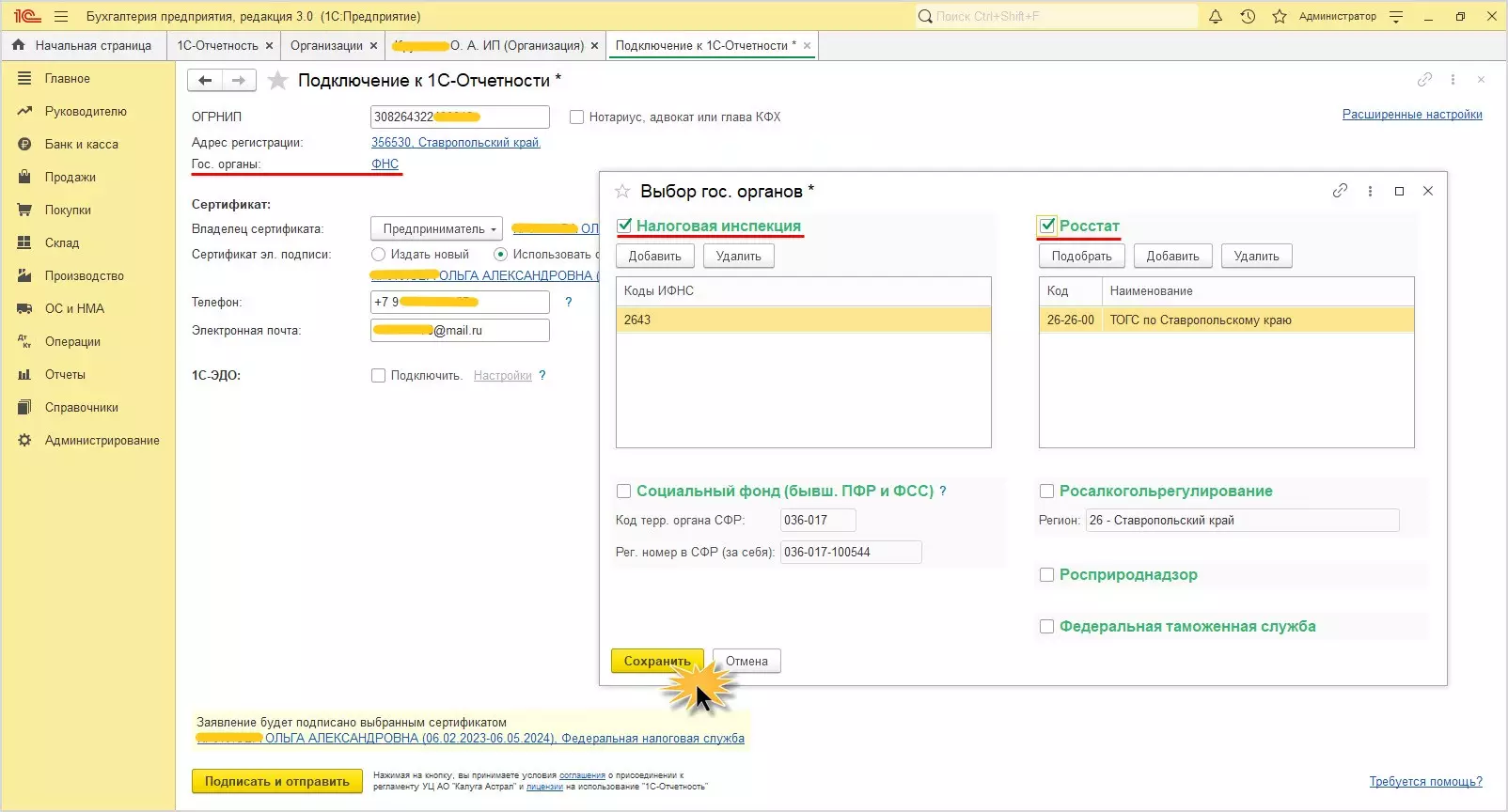
Task: Click the ОГРНИП input field
Action: [x=460, y=117]
